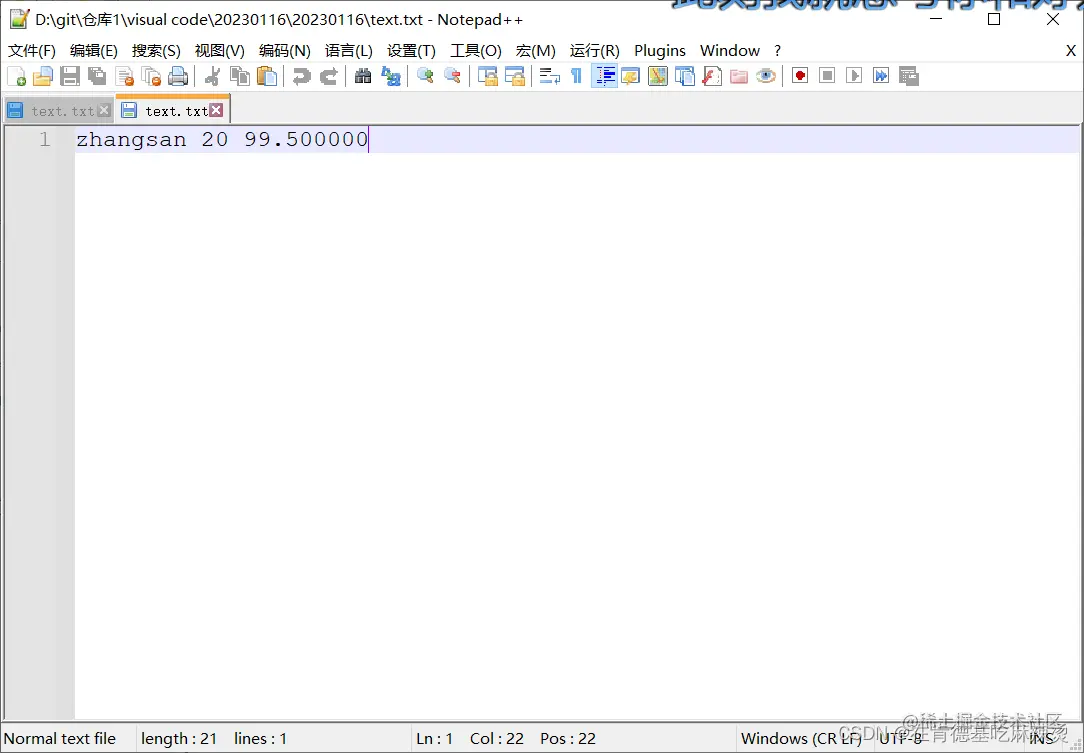Open the 语言(L) menu

(349, 50)
